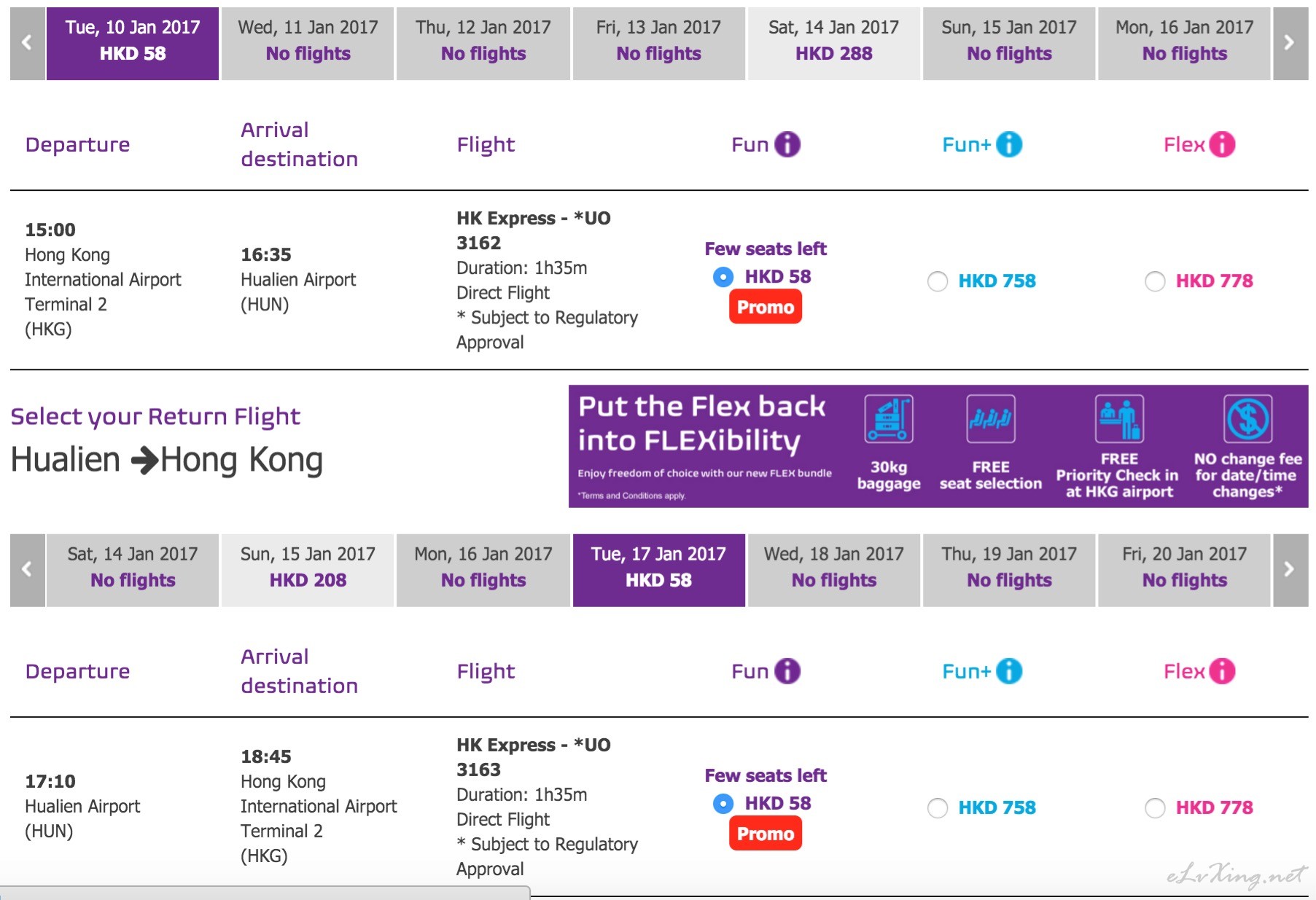Viewport: 1316px width, 900px height.
Task: Click the FREE seat selection icon
Action: 990,419
